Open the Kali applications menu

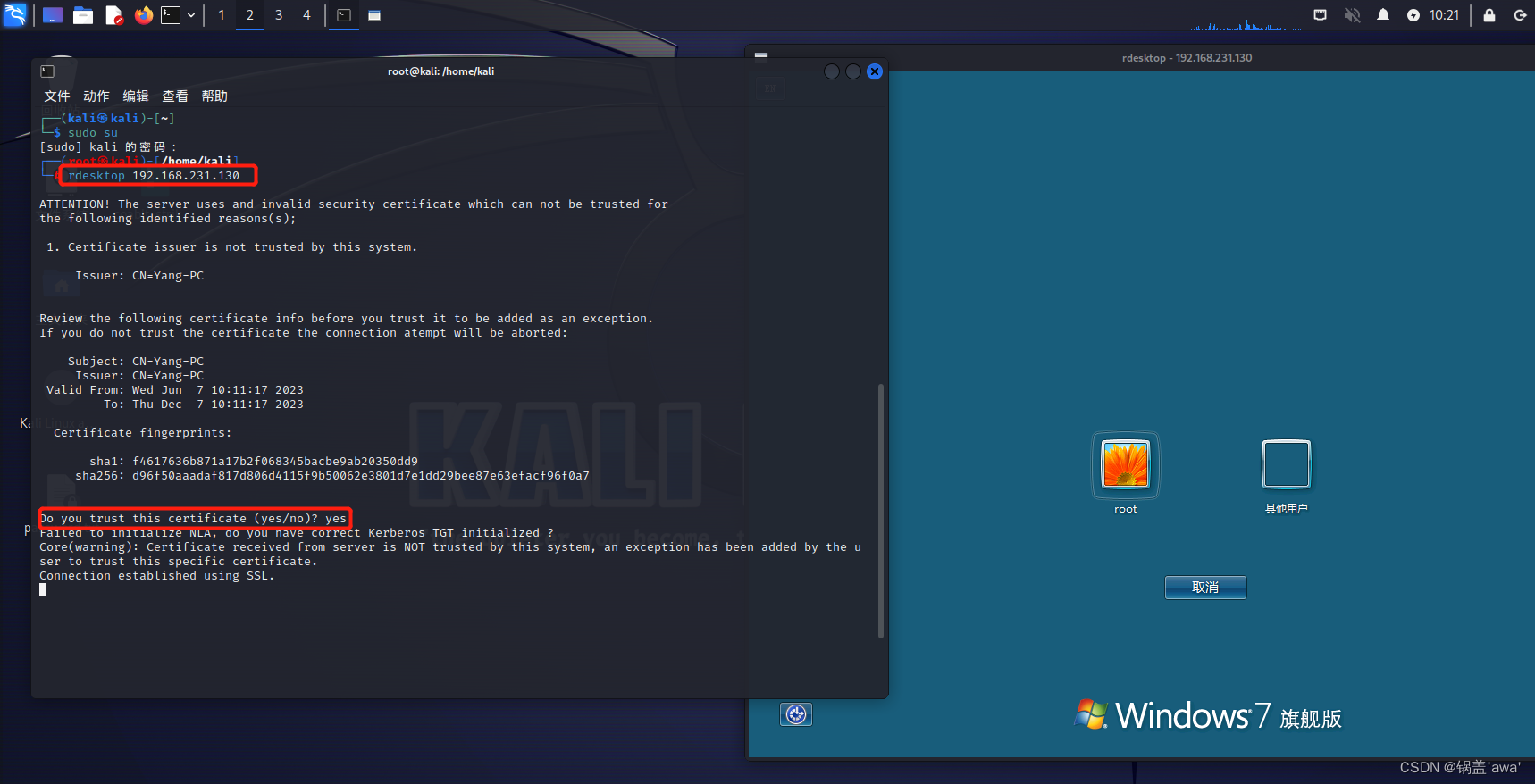pyautogui.click(x=15, y=14)
